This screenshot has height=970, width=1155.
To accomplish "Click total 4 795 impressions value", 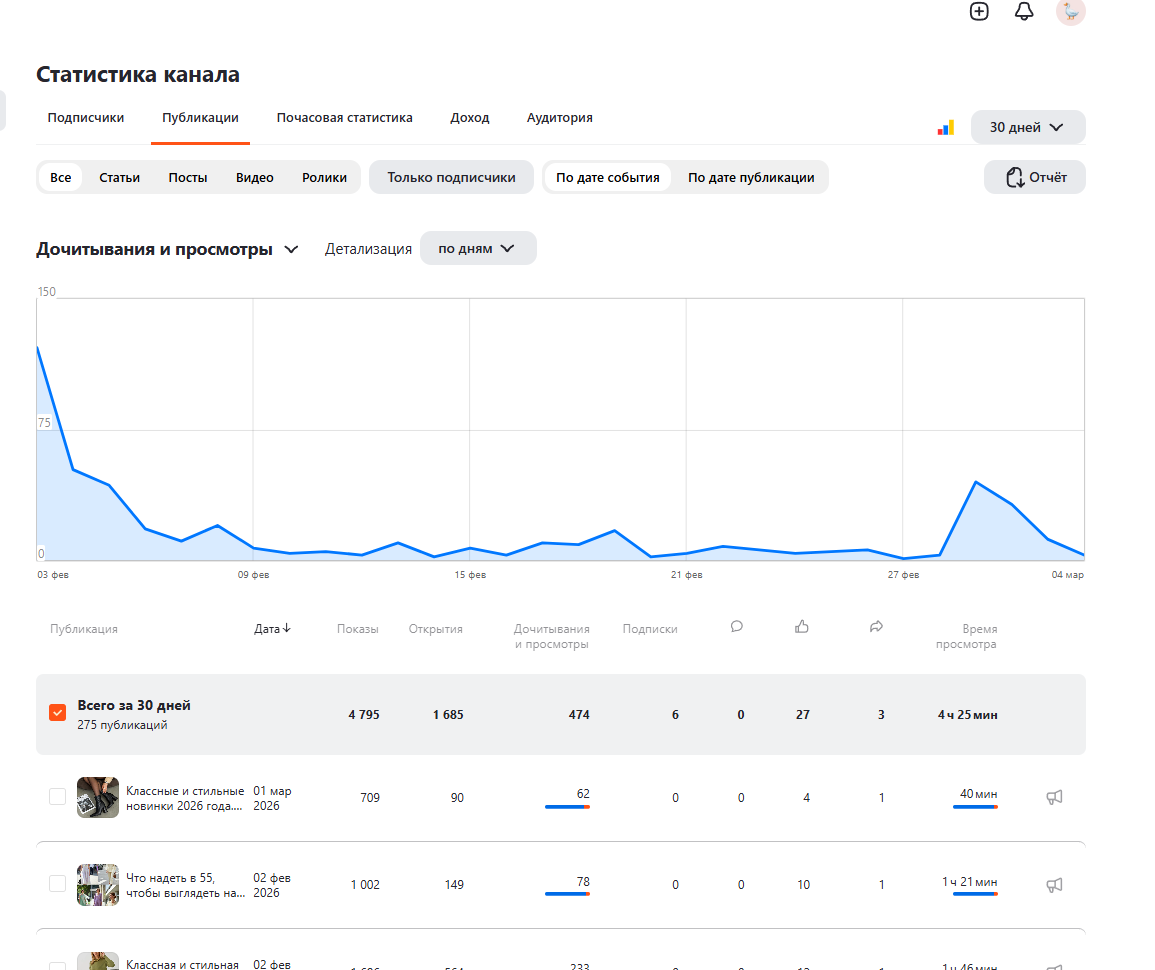I will click(x=364, y=714).
